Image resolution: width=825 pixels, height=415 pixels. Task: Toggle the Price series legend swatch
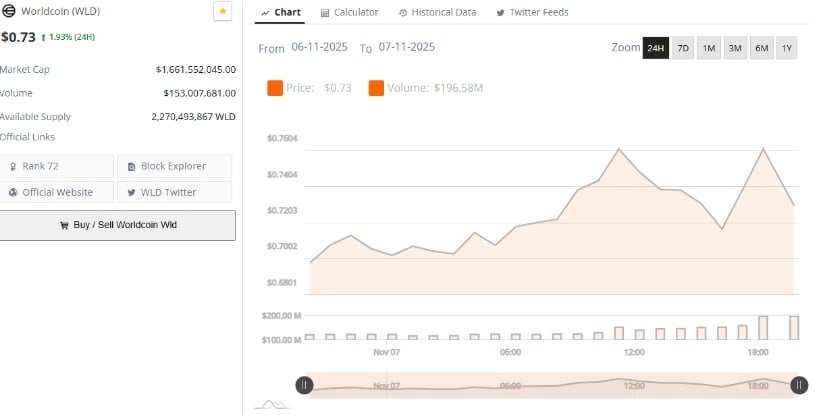[275, 88]
